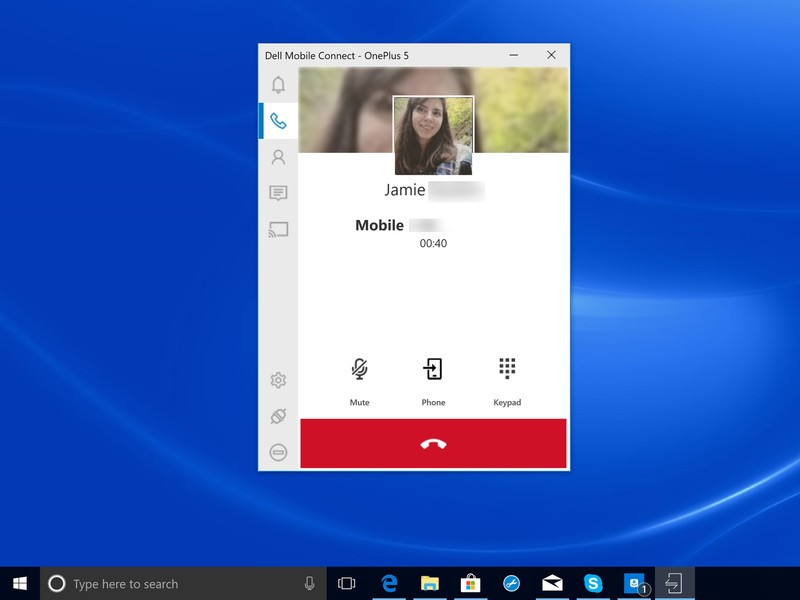Open the Messages sidebar icon
This screenshot has width=800, height=600.
click(278, 193)
